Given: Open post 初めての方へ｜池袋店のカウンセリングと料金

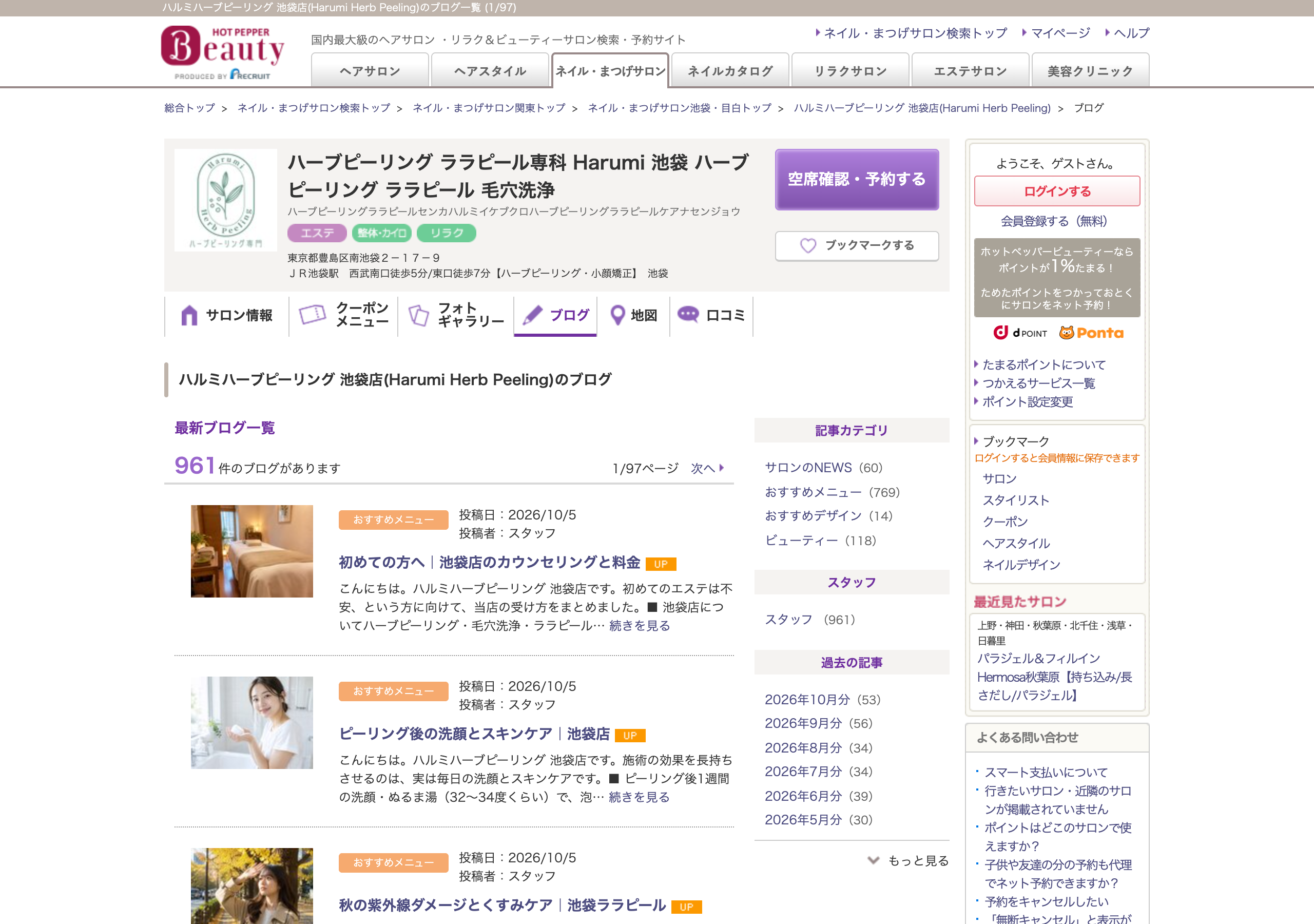Looking at the screenshot, I should tap(489, 562).
